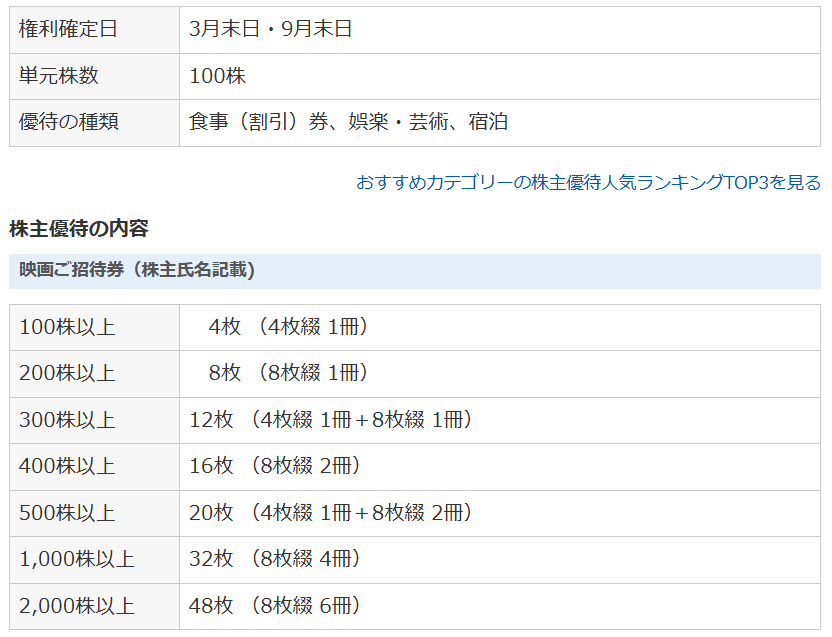Viewport: 832px width, 637px height.
Task: Select the 300株以上 row label
Action: 94,420
